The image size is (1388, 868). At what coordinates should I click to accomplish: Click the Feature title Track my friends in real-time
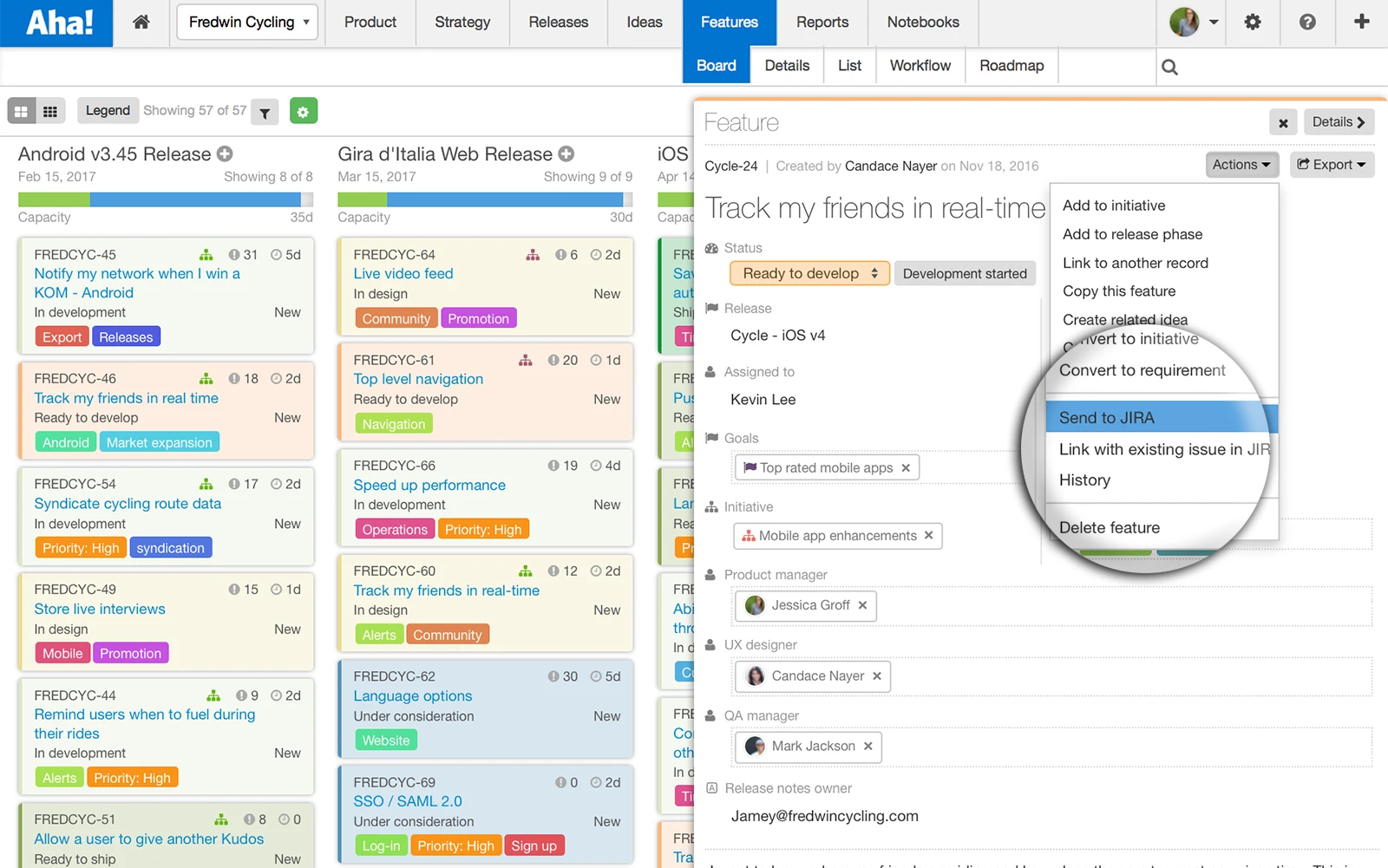[875, 208]
